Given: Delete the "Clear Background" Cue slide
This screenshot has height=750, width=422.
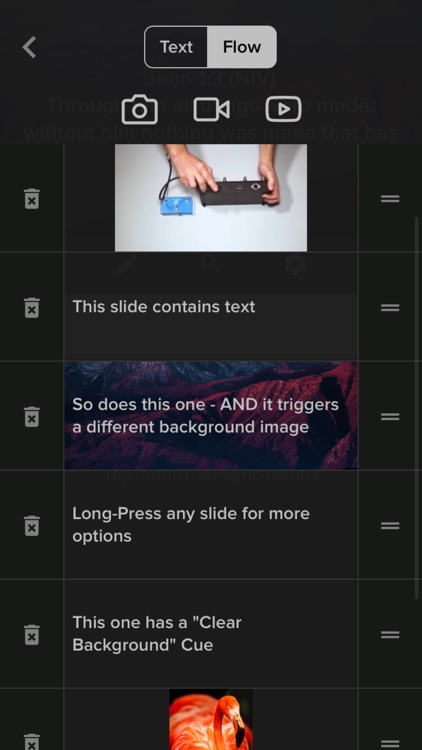Looking at the screenshot, I should pyautogui.click(x=32, y=634).
